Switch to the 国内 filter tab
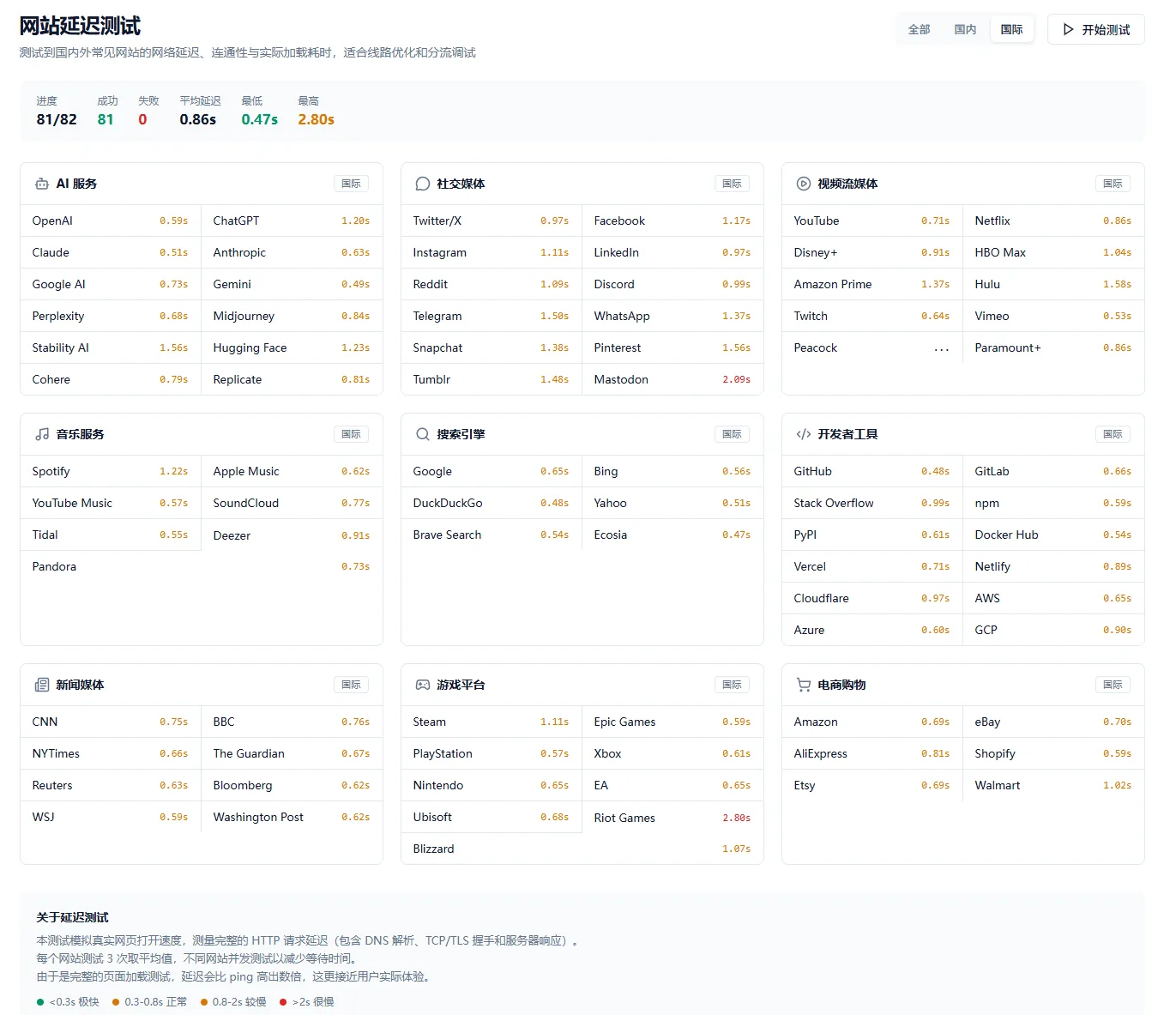This screenshot has height=1015, width=1176. pyautogui.click(x=966, y=29)
